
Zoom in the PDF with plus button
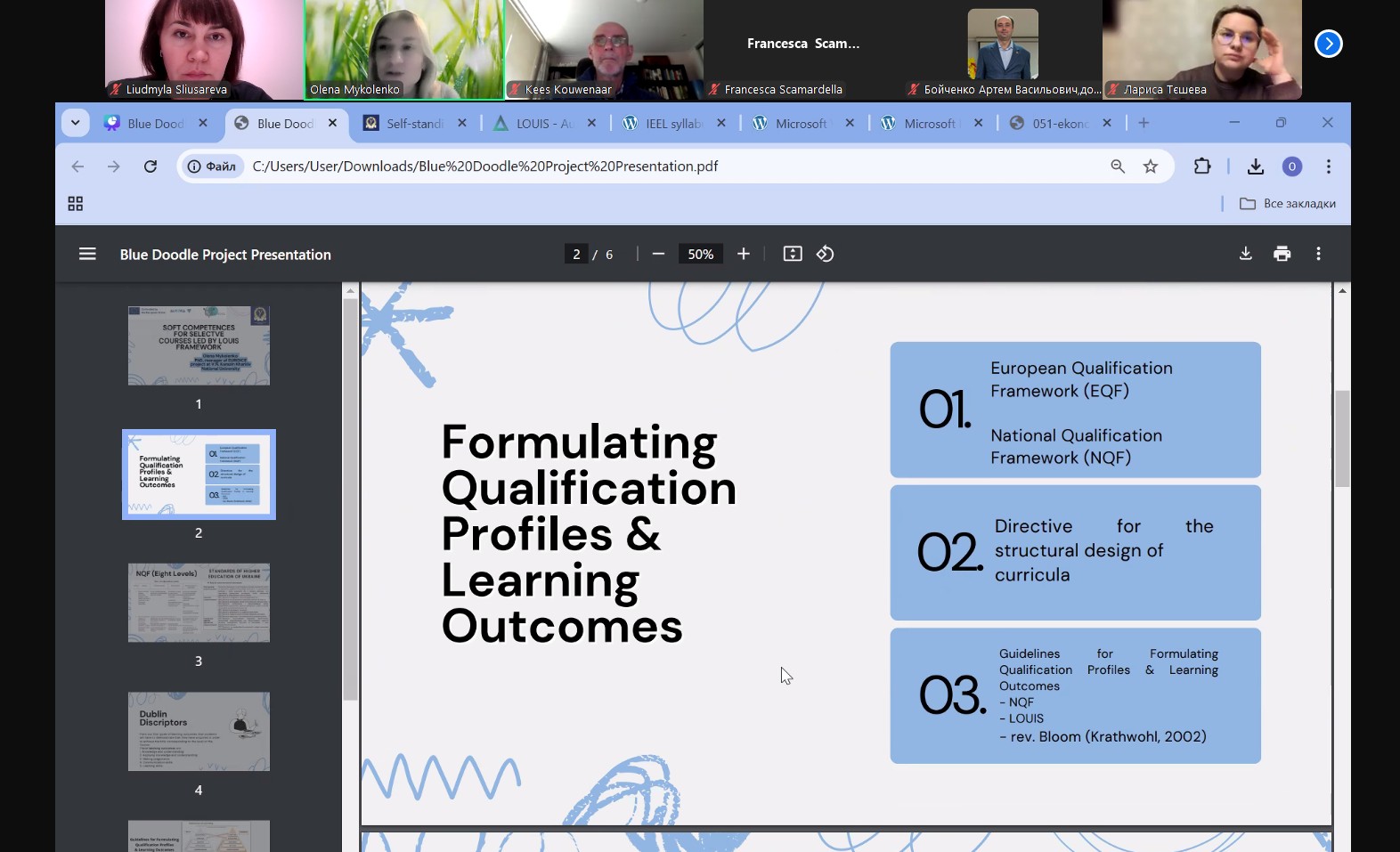pos(744,254)
